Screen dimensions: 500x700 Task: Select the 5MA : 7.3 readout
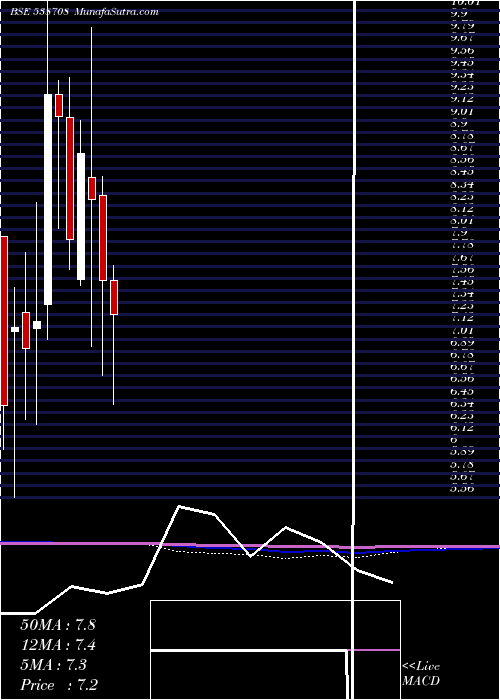pyautogui.click(x=54, y=665)
